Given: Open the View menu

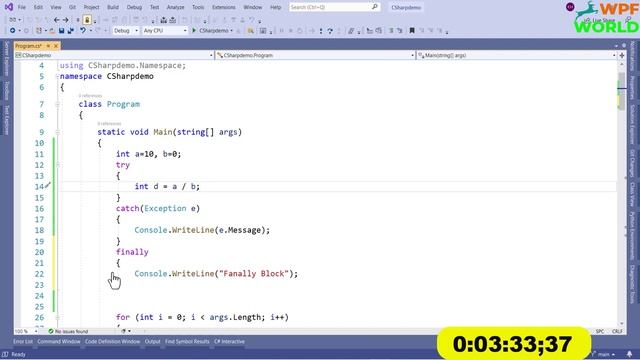Looking at the screenshot, I should [56, 7].
